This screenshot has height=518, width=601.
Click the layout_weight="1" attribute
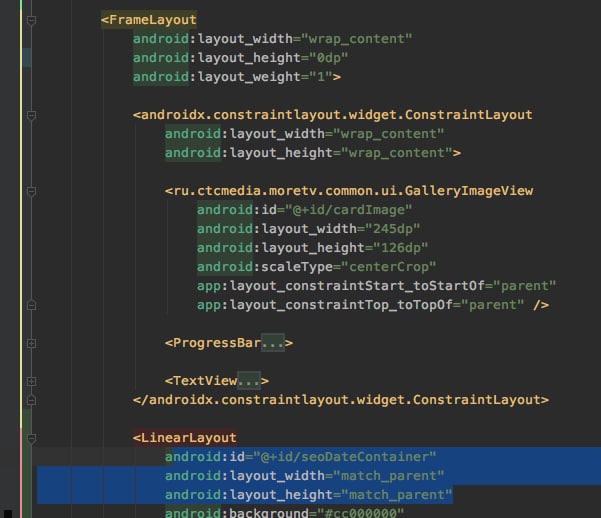coord(233,77)
